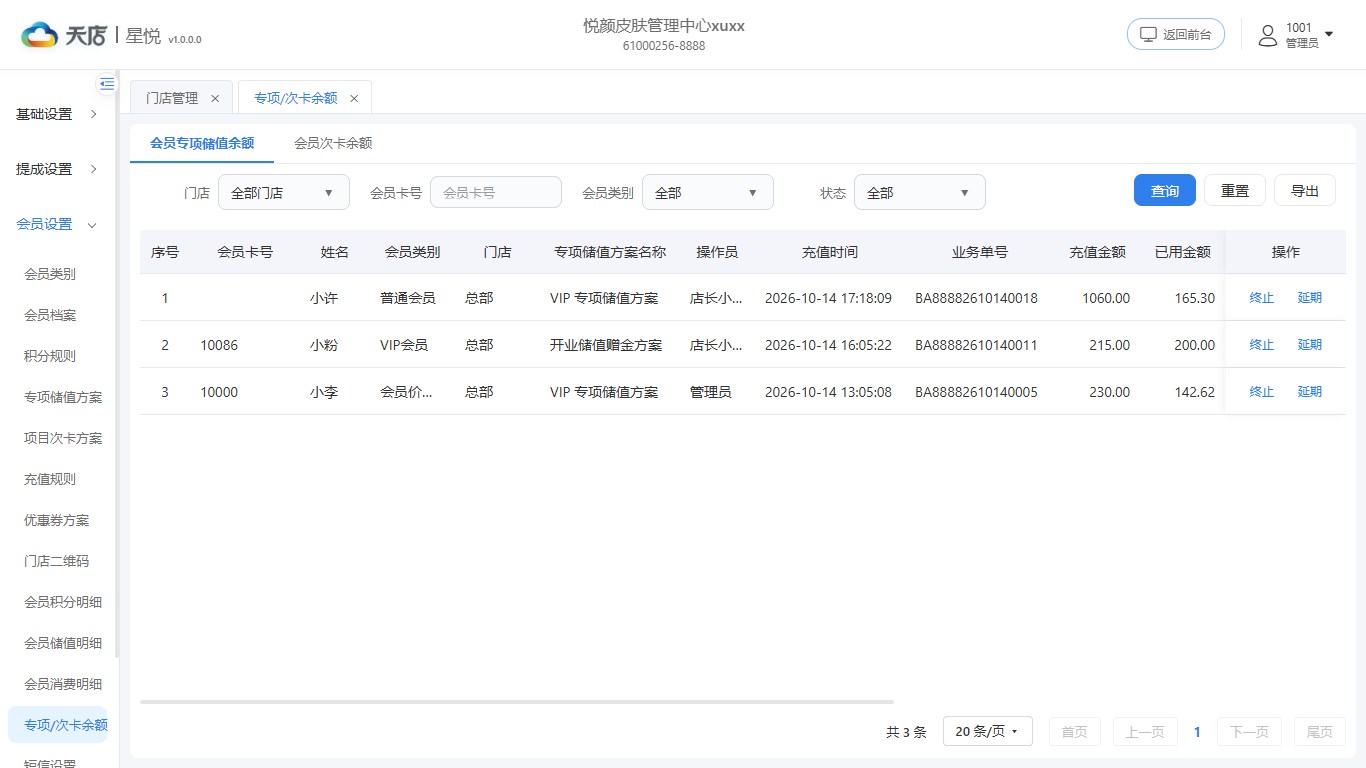Open the 门店 dropdown showing 全部门店
The image size is (1366, 768).
point(284,193)
